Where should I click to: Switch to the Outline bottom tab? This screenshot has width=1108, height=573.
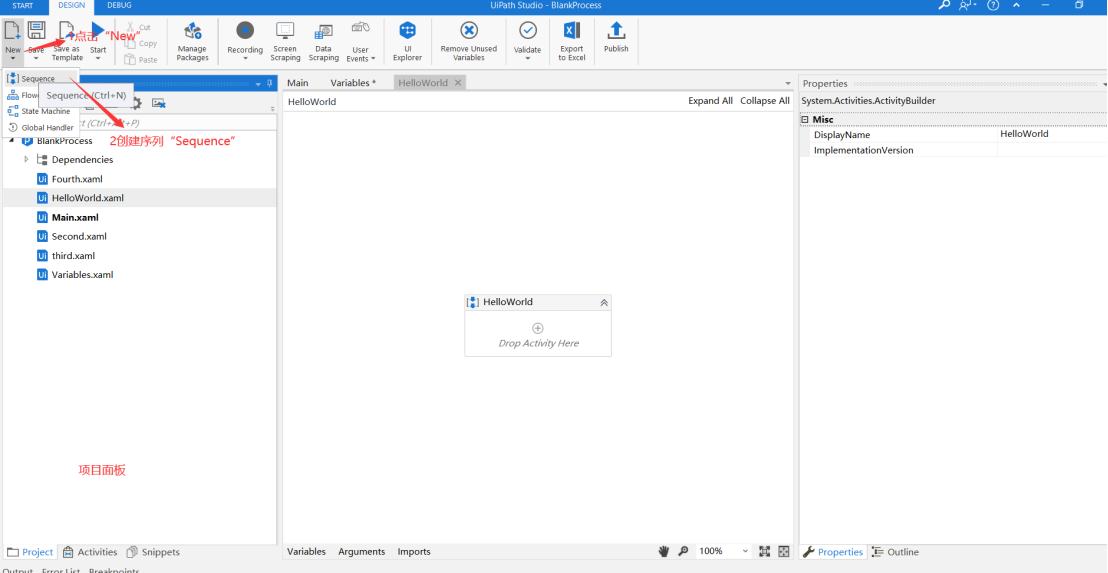tap(895, 552)
